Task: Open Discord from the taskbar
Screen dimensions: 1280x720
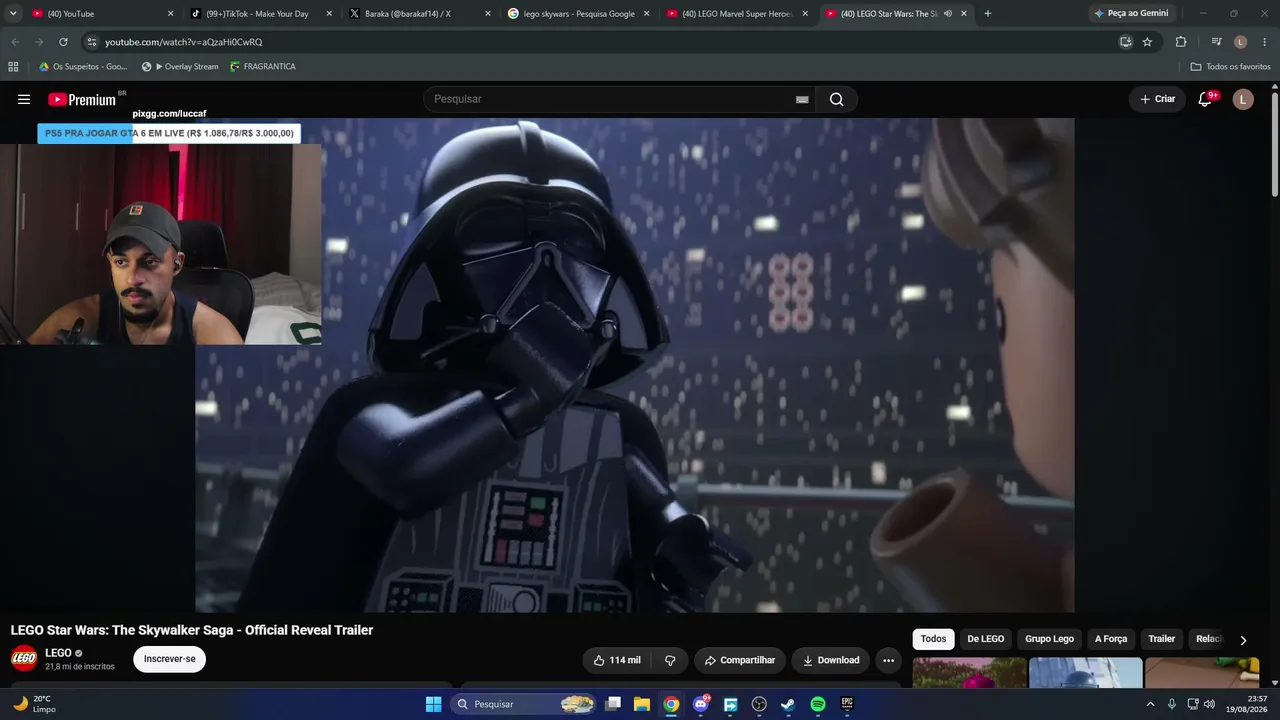Action: coord(701,704)
